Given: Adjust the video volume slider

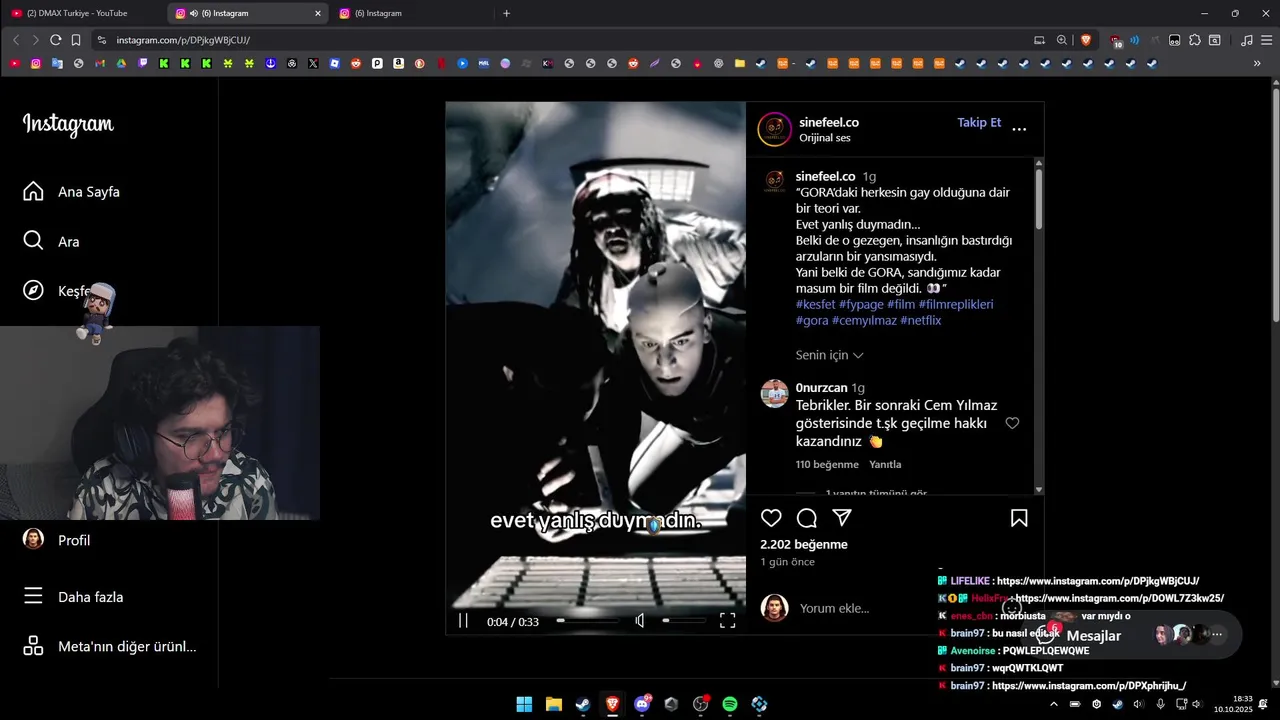Looking at the screenshot, I should tap(683, 621).
